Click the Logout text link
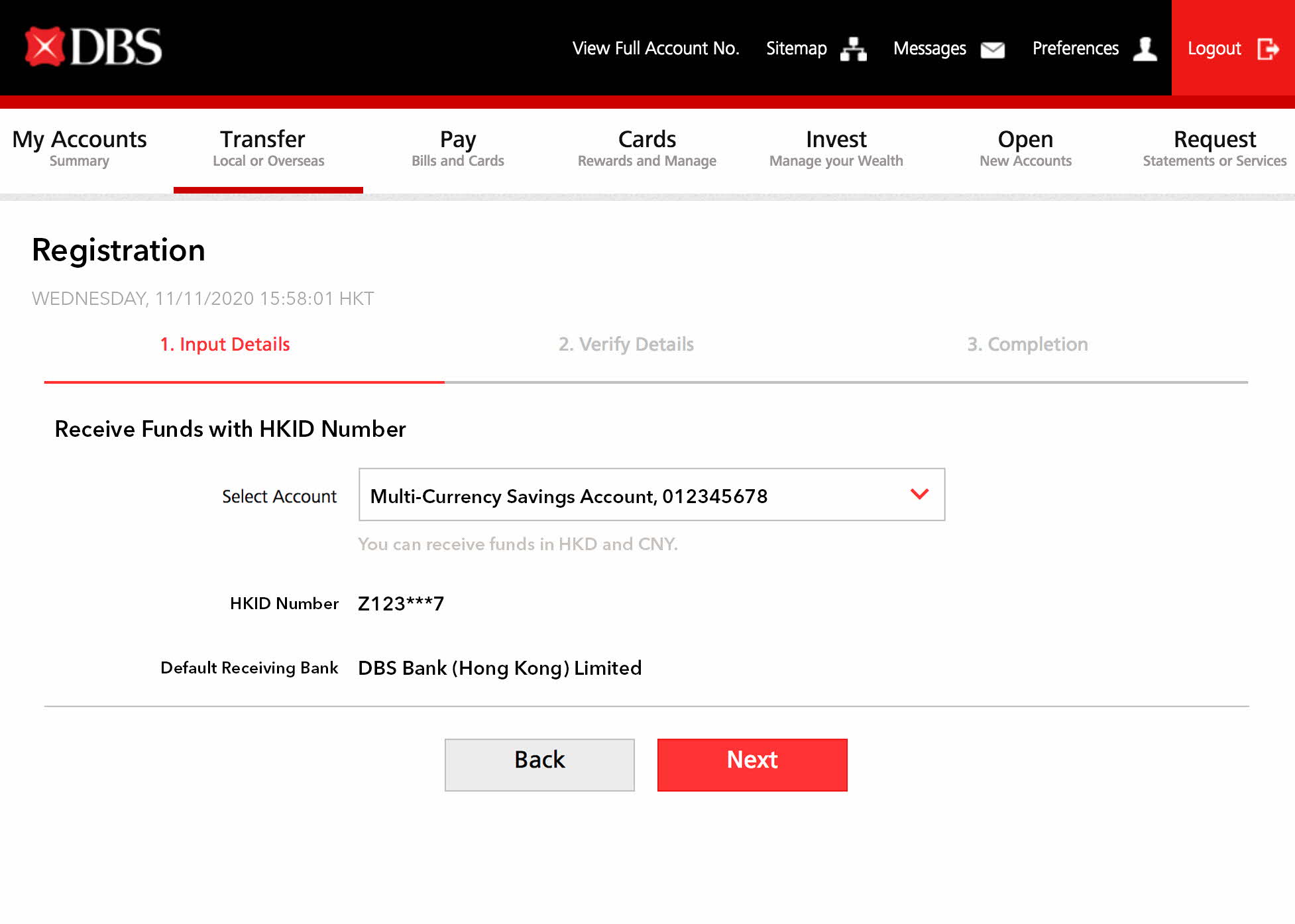The image size is (1295, 924). [1214, 48]
